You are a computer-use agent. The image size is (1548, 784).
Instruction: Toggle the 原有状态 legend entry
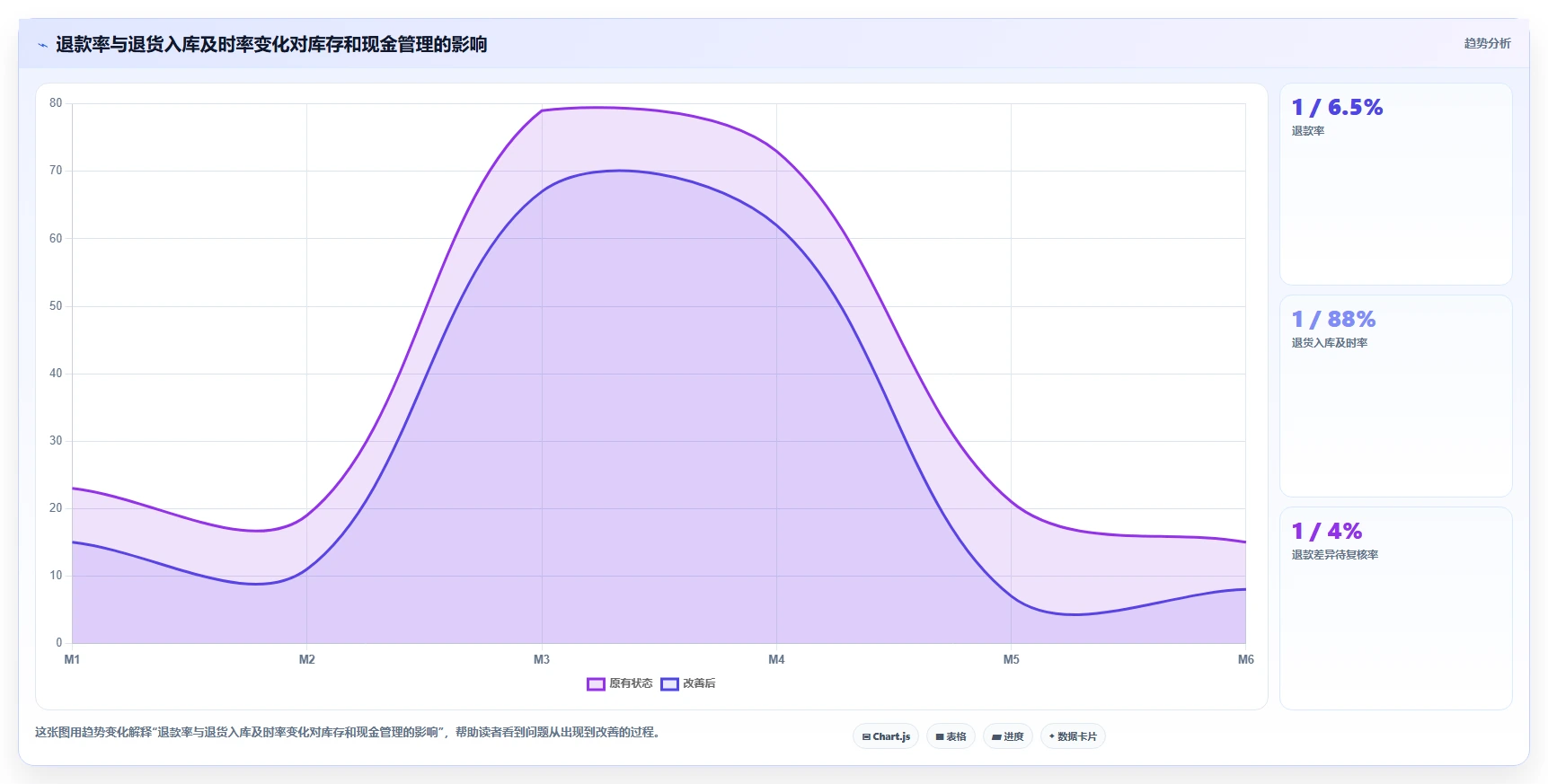click(x=620, y=683)
